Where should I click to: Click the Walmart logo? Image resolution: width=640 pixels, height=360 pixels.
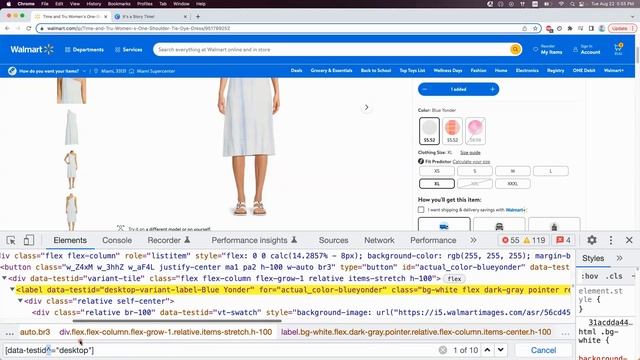[32, 49]
